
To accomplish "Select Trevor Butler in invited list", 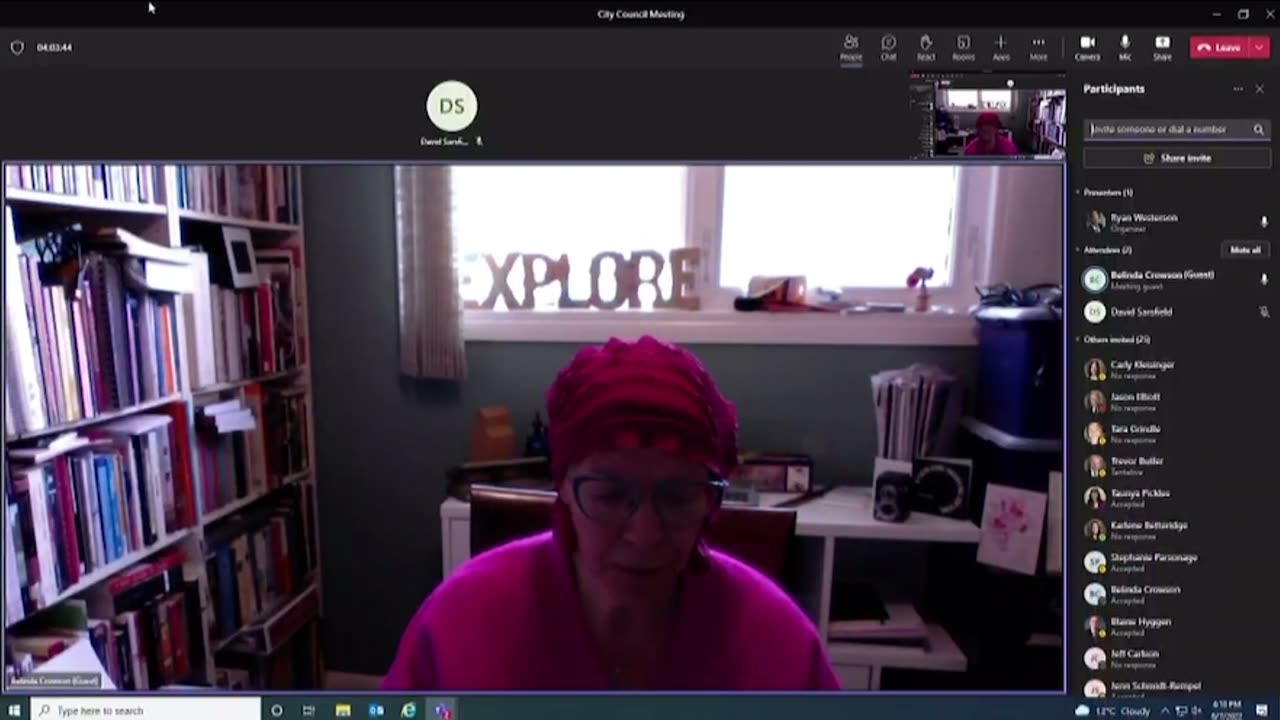I will point(1176,465).
